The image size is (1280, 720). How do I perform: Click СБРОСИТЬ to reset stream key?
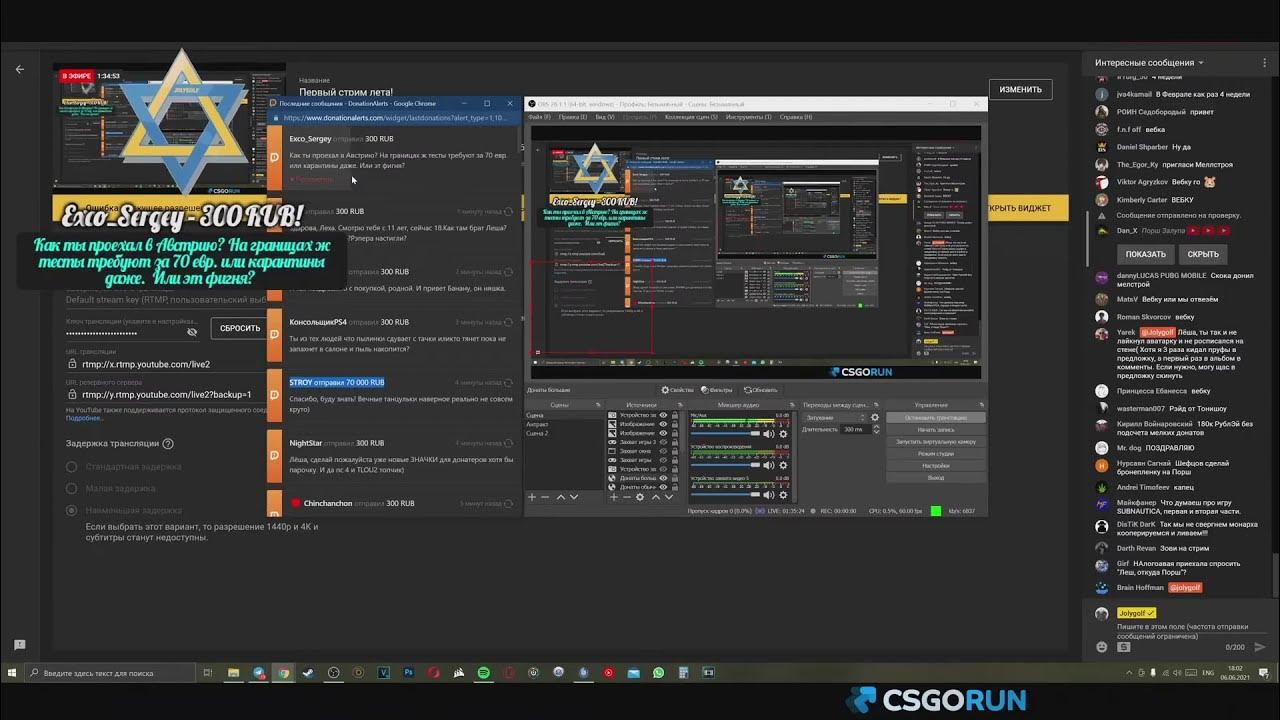pyautogui.click(x=239, y=328)
